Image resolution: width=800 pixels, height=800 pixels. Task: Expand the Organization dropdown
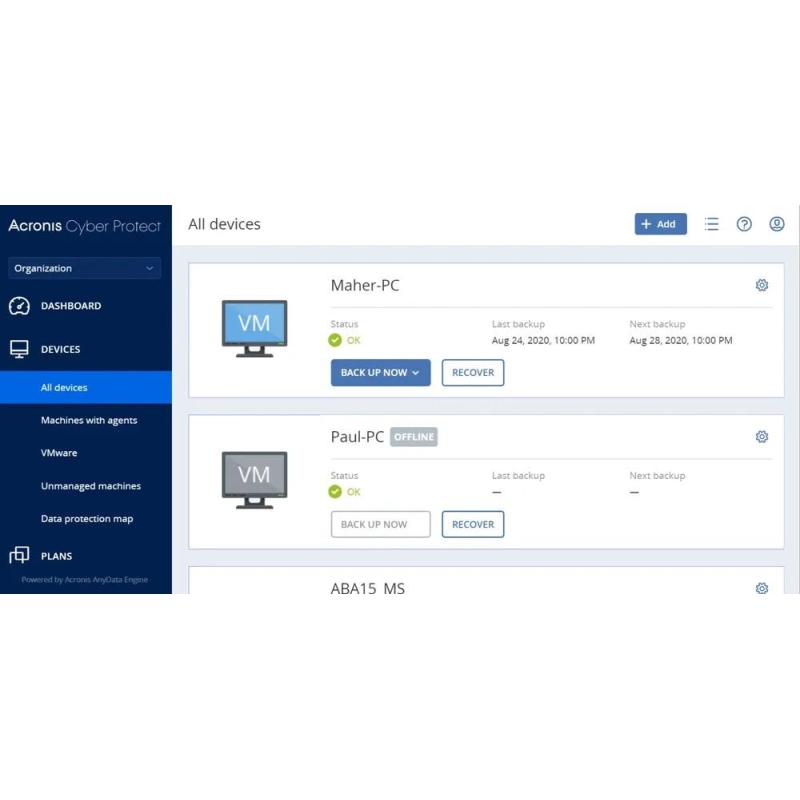[84, 268]
